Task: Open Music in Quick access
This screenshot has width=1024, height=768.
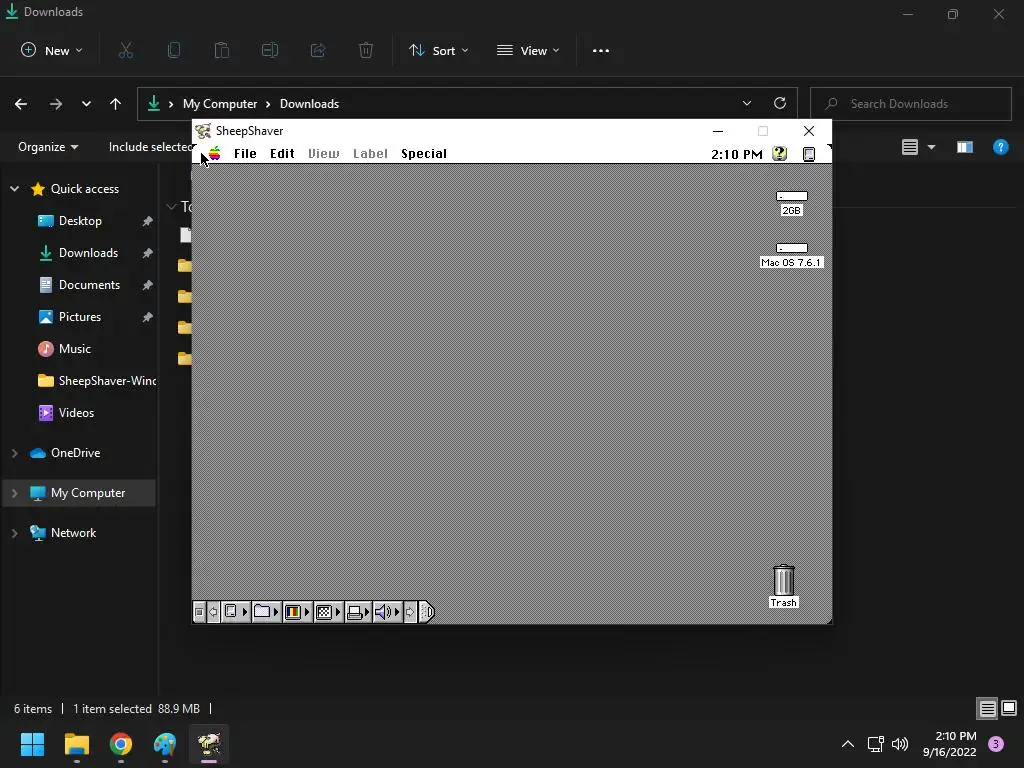Action: (x=74, y=349)
